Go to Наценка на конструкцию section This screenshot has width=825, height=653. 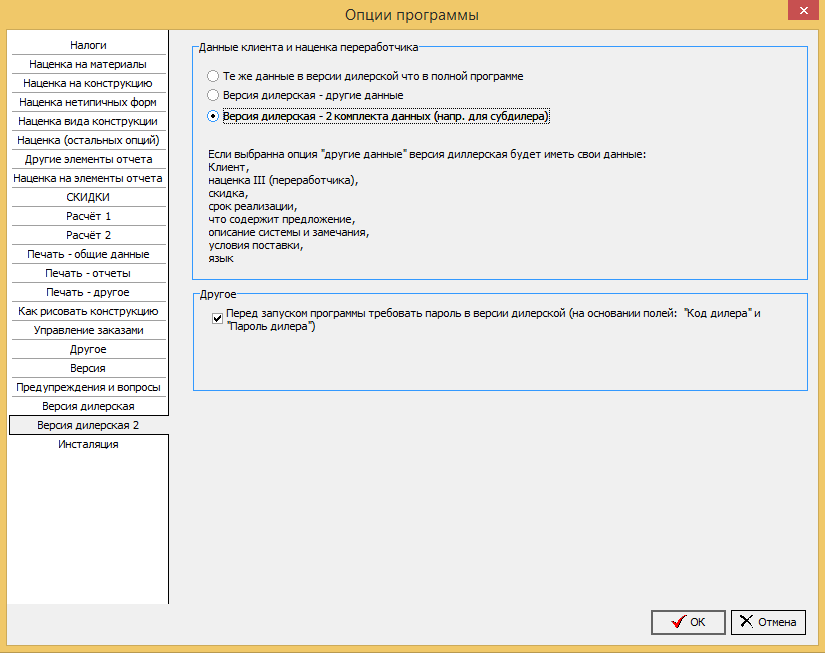[x=88, y=83]
